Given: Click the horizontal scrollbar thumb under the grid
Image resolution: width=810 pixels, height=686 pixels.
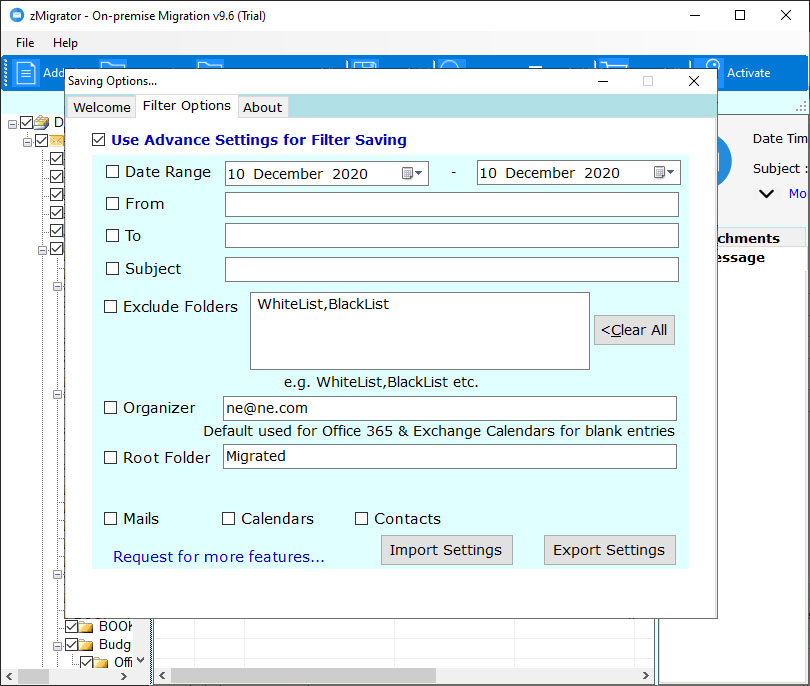Looking at the screenshot, I should (x=304, y=675).
